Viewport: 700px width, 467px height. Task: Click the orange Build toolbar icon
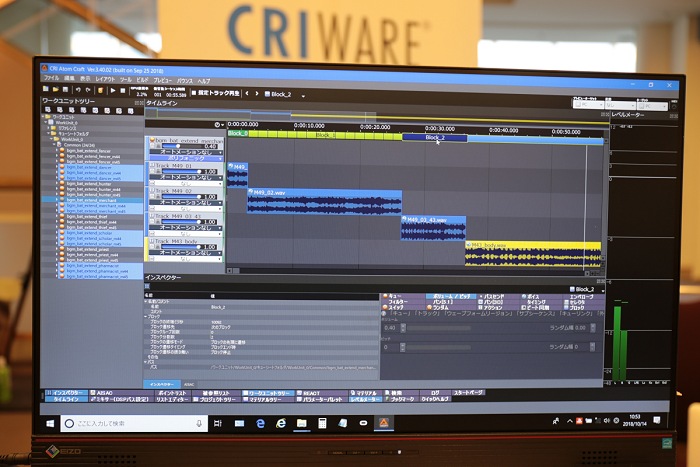click(100, 90)
